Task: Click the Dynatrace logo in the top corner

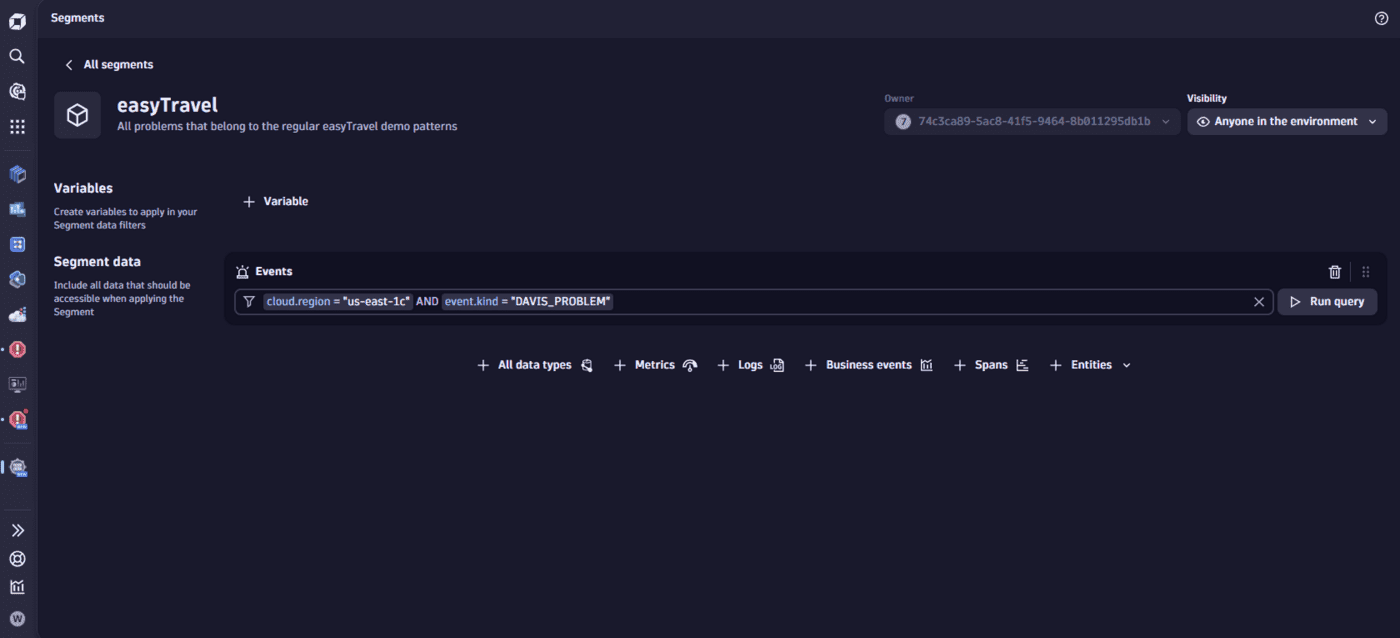Action: pos(16,19)
